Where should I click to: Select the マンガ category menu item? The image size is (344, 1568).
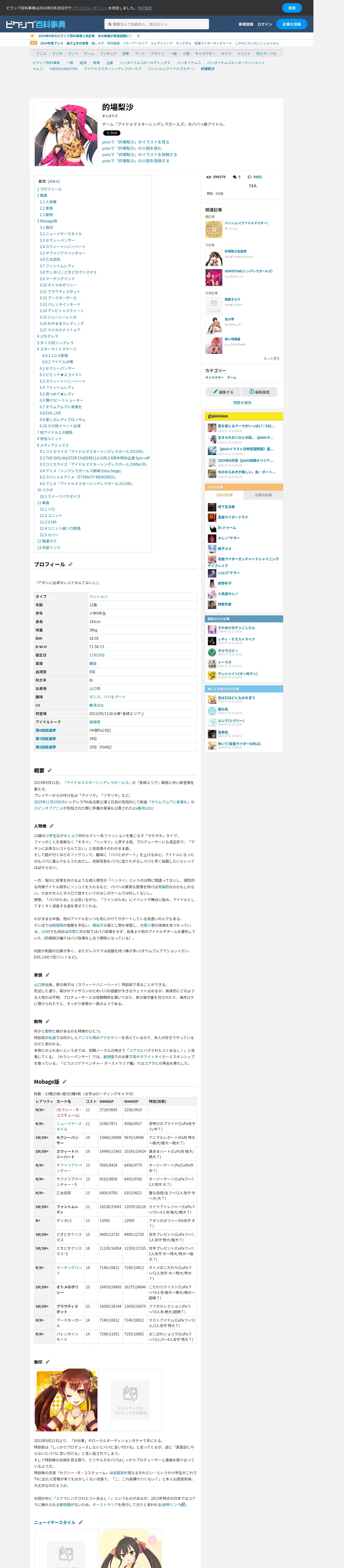click(x=57, y=54)
